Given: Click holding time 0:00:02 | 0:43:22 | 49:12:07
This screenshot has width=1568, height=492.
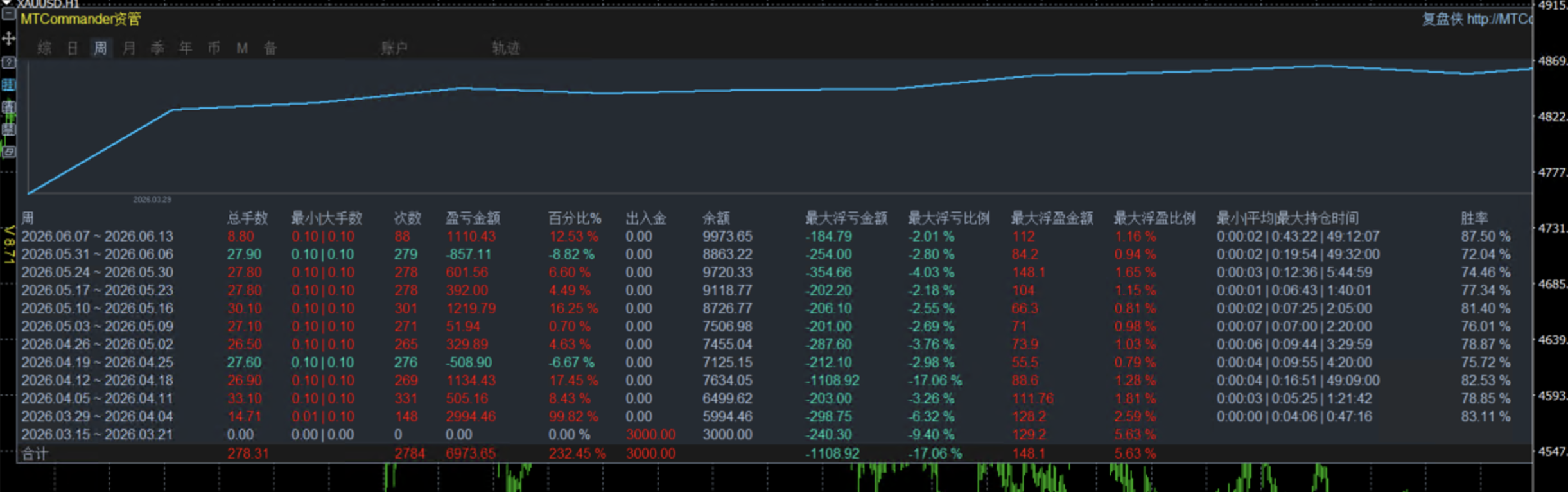Looking at the screenshot, I should coord(1298,236).
